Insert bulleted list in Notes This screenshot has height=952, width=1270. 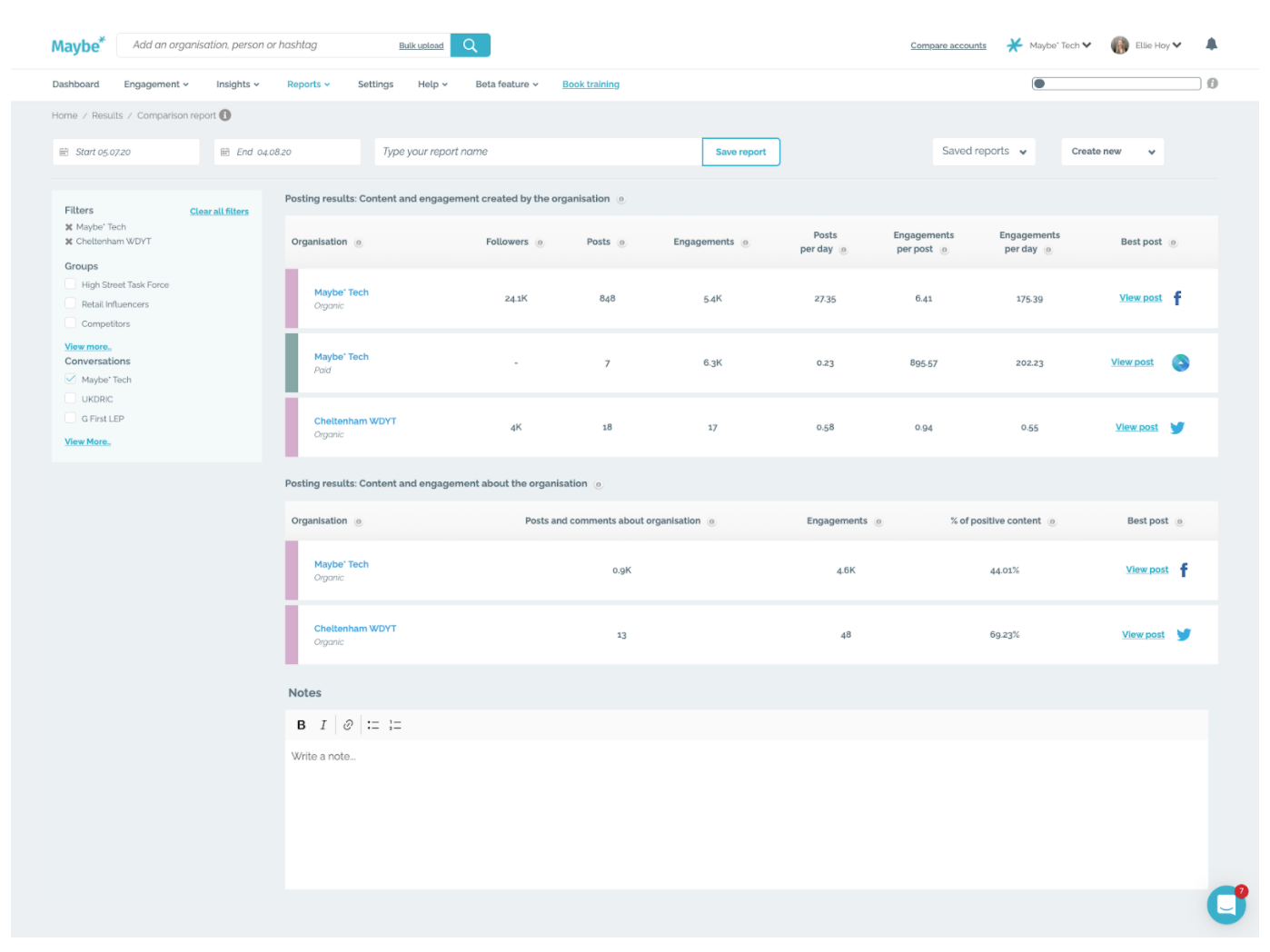point(373,725)
